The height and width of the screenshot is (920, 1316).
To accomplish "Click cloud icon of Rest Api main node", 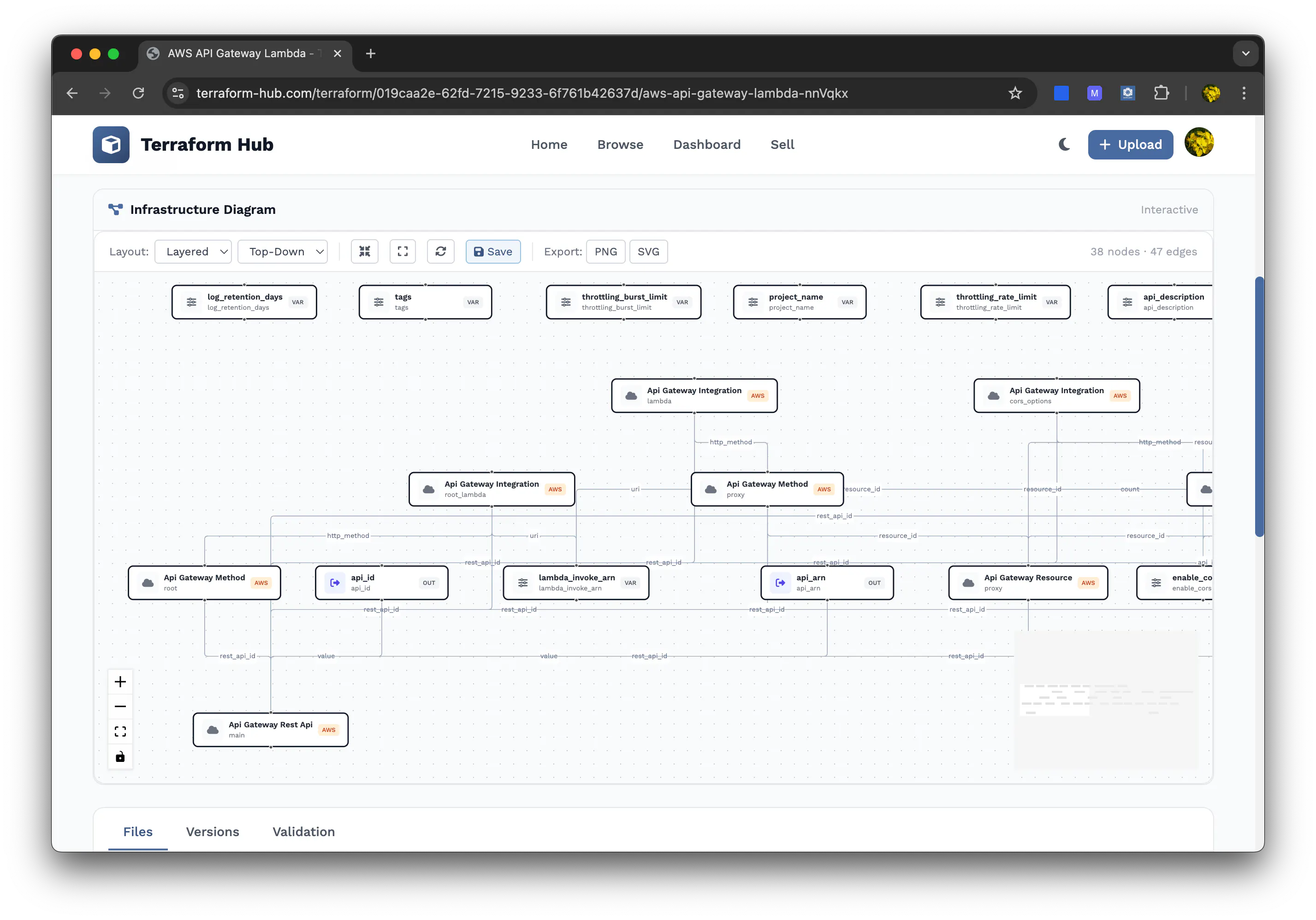I will point(213,730).
